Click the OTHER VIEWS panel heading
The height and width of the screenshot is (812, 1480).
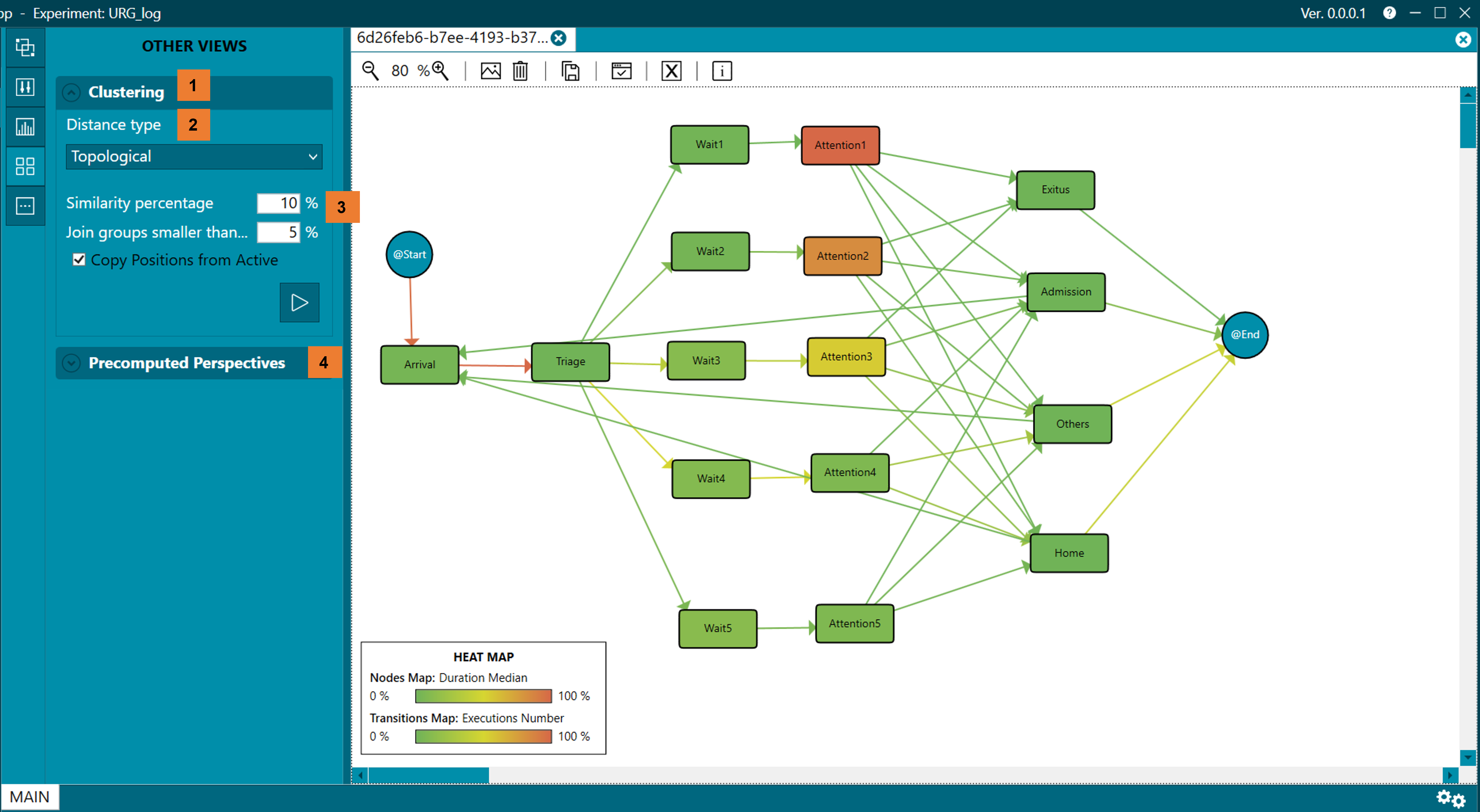click(194, 46)
